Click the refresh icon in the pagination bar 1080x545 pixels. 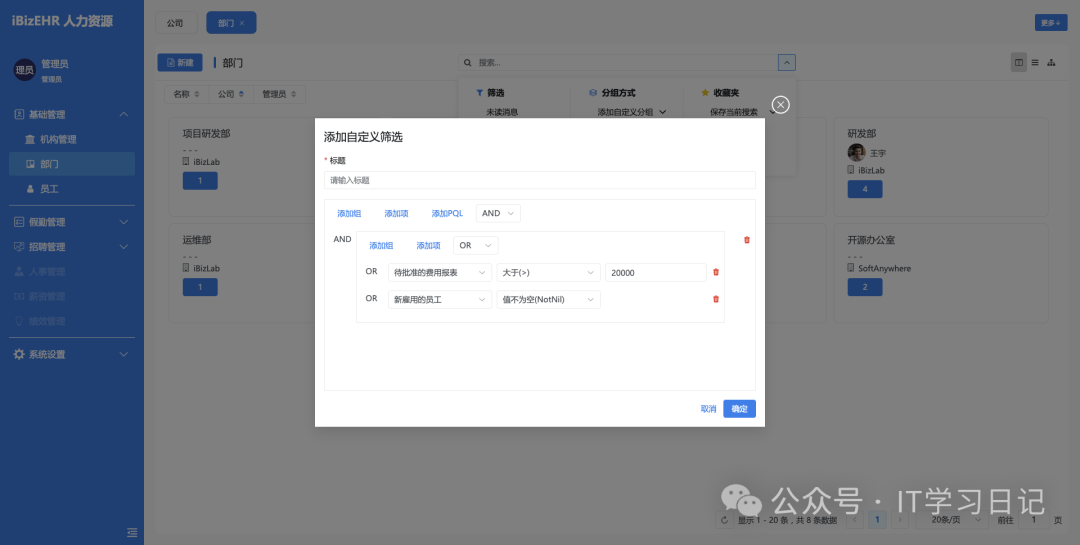(725, 520)
